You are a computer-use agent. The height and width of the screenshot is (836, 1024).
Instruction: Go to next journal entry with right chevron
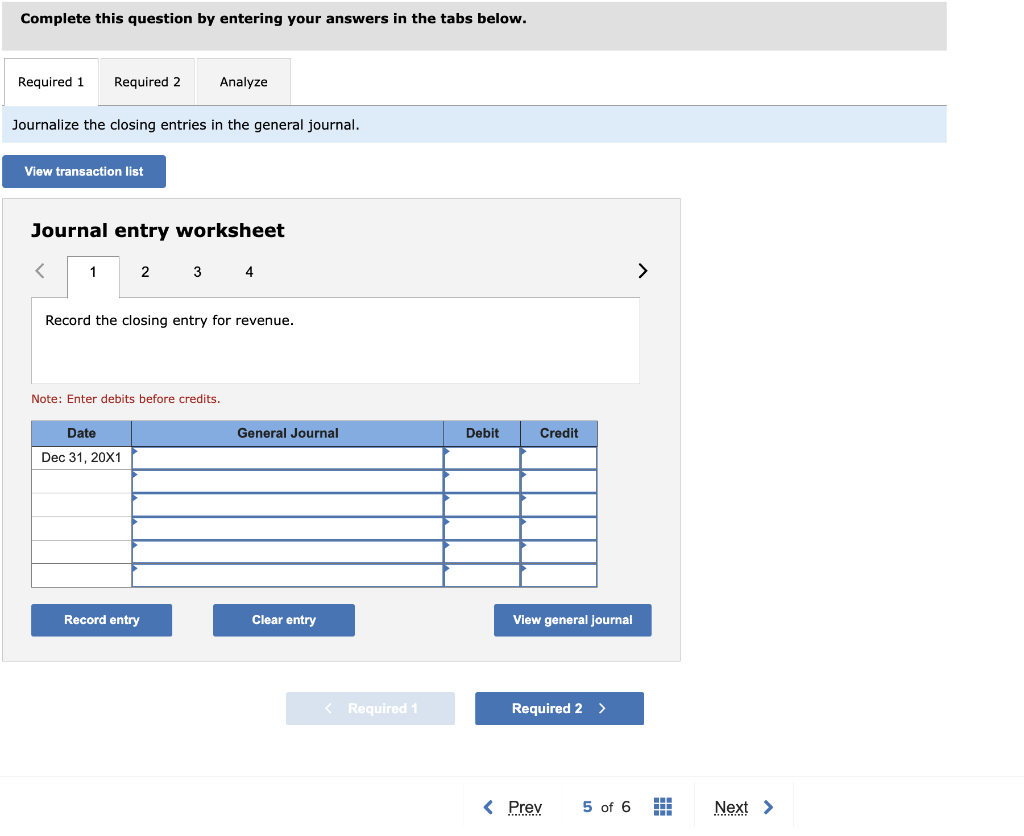[x=643, y=270]
